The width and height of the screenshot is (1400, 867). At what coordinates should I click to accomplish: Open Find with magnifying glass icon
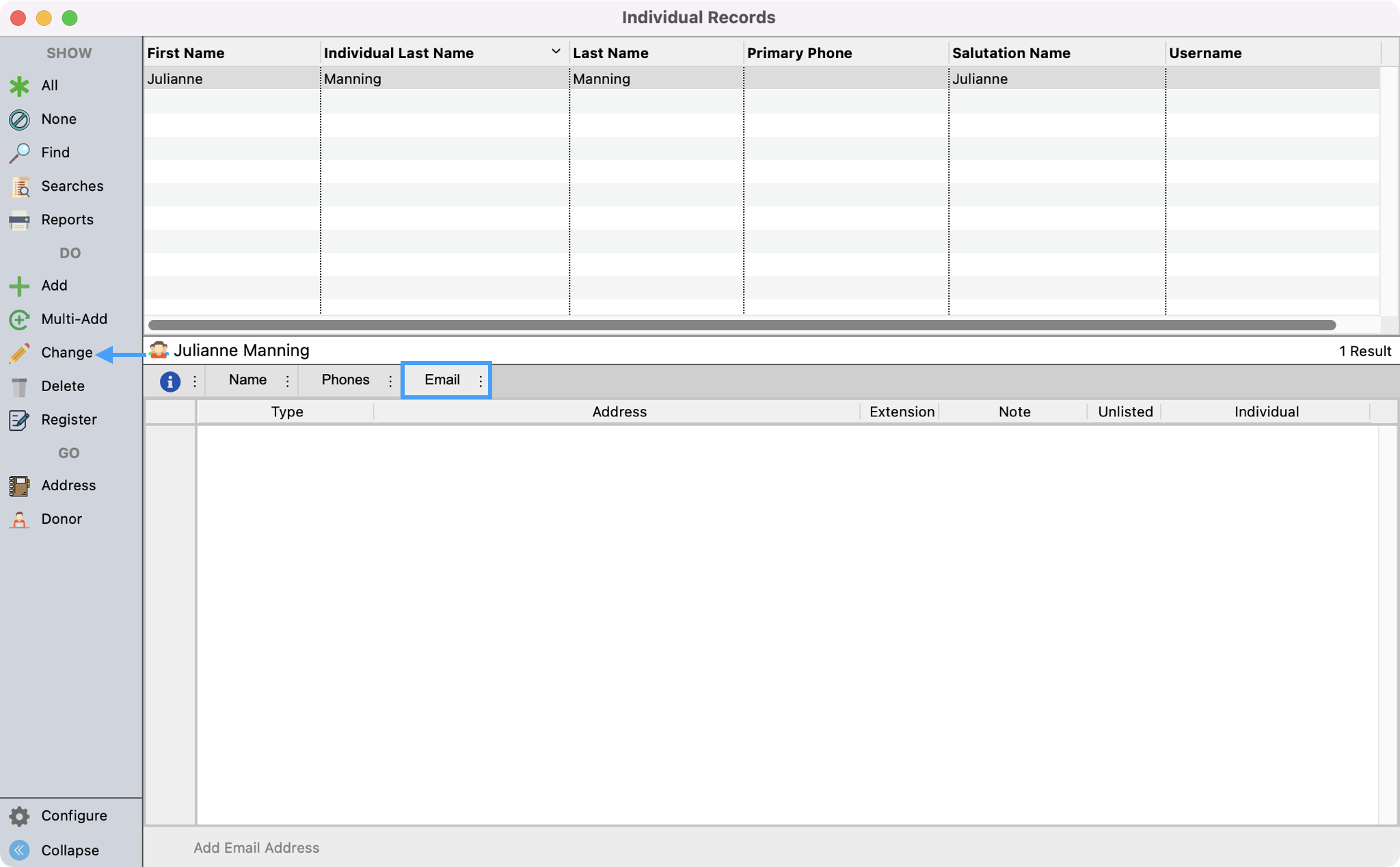point(19,153)
